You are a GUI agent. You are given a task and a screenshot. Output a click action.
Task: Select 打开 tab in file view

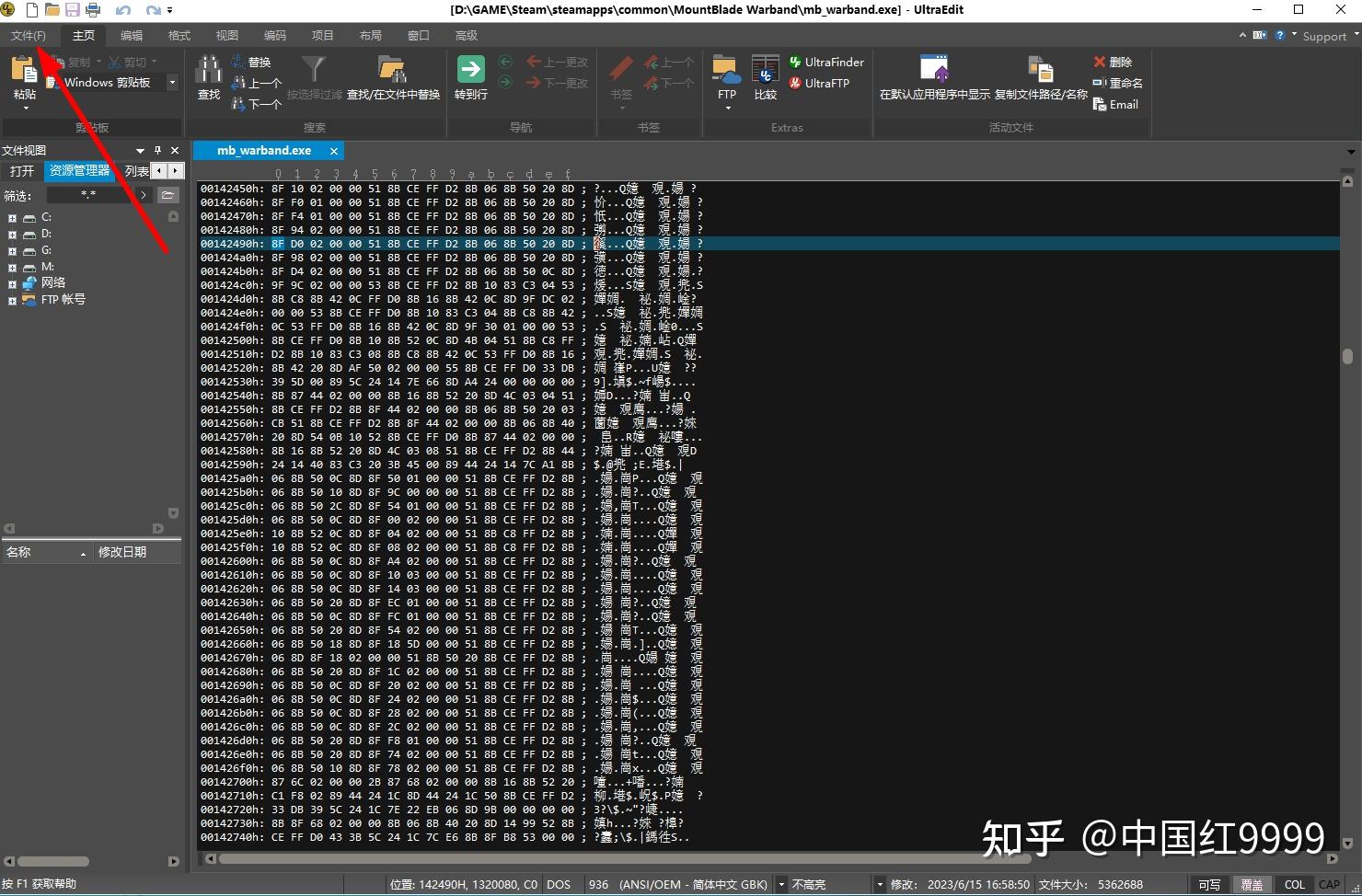coord(22,171)
